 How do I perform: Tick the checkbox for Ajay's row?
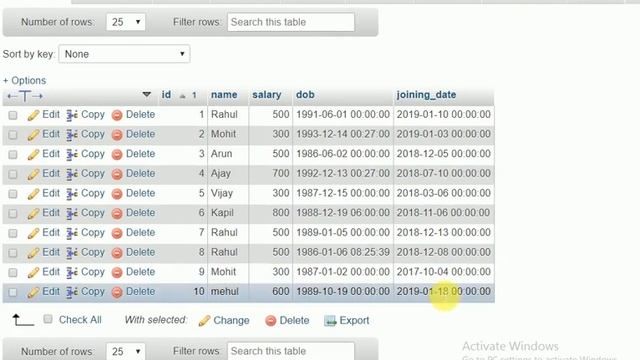(x=13, y=174)
